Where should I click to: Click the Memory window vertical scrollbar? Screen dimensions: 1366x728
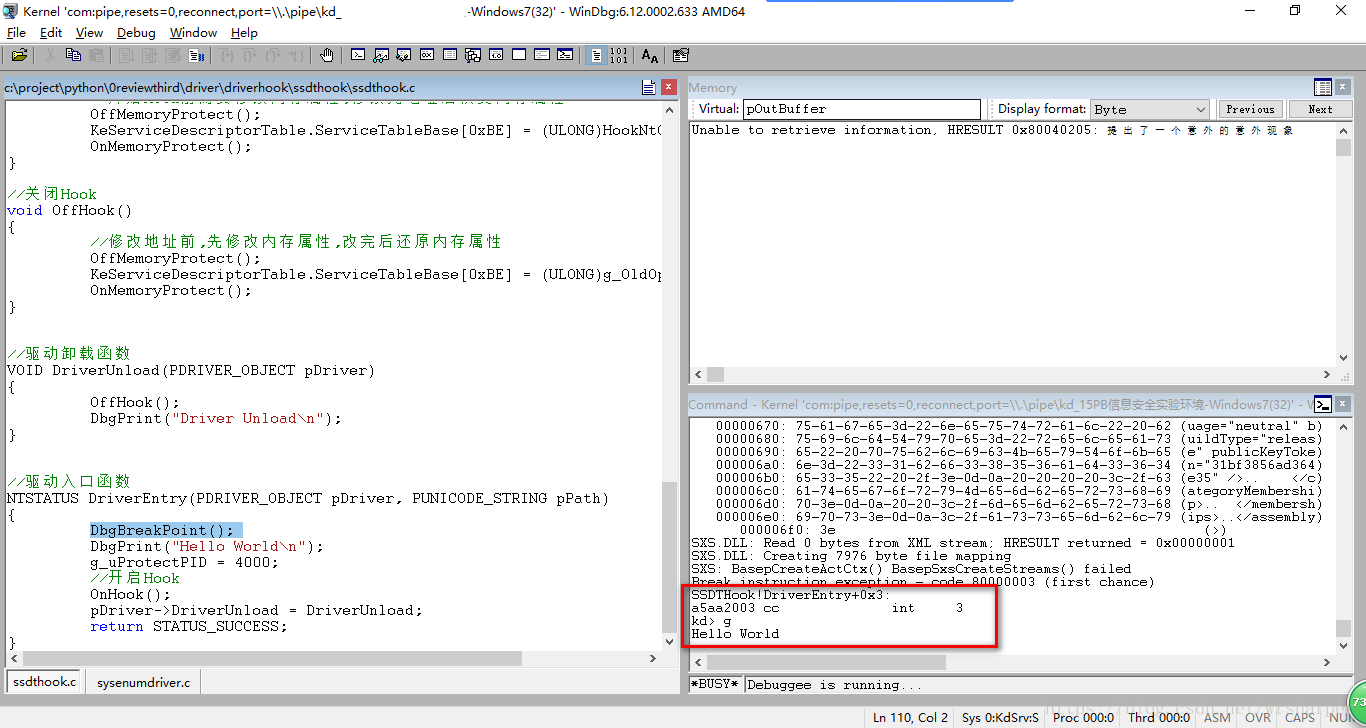tap(1344, 245)
